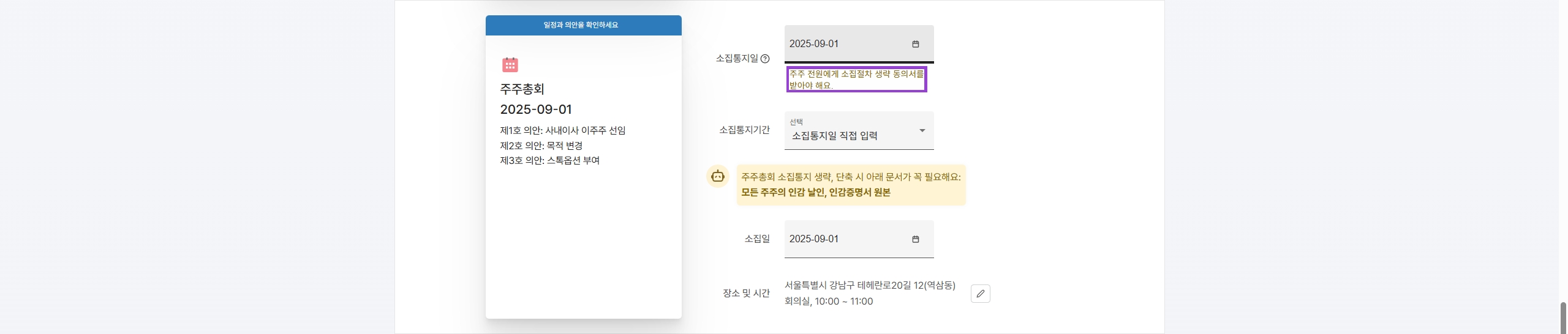The width and height of the screenshot is (1568, 334).
Task: Click the 소집통지일 date input field
Action: 859,44
